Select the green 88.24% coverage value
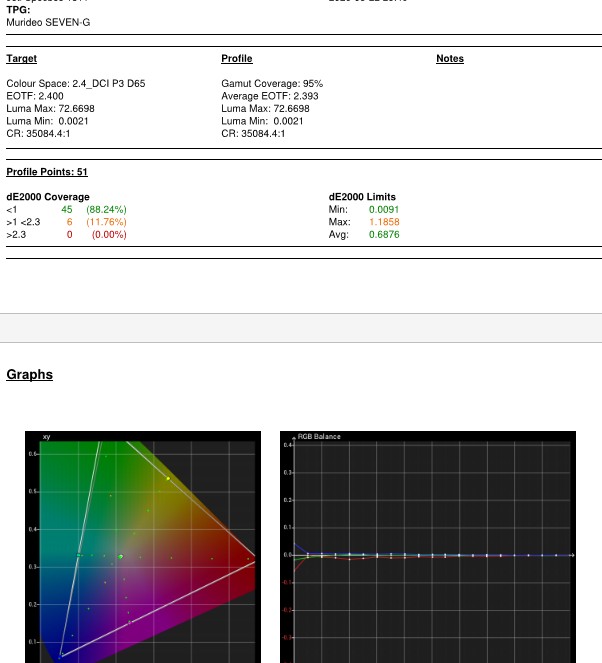This screenshot has width=602, height=663. 106,210
